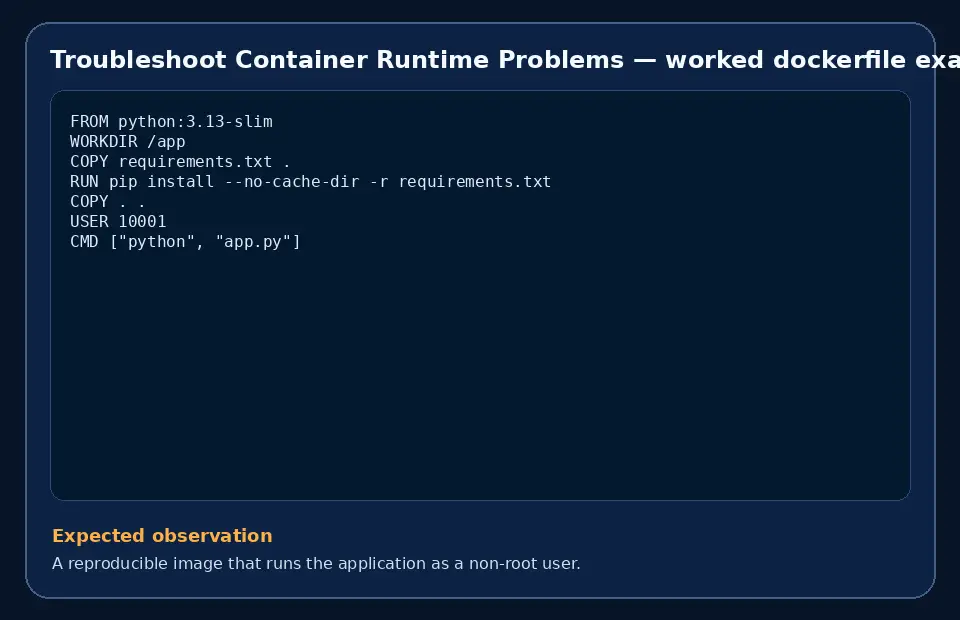Click the 'A reproducible image that runs' sentence
960x620 pixels.
click(x=316, y=563)
